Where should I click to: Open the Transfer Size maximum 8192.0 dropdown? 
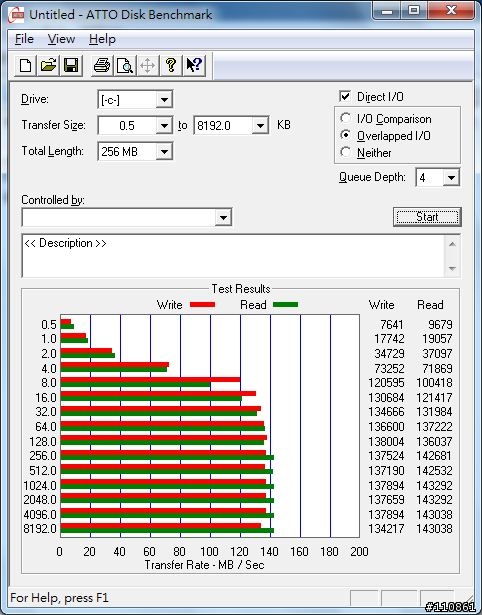(260, 126)
